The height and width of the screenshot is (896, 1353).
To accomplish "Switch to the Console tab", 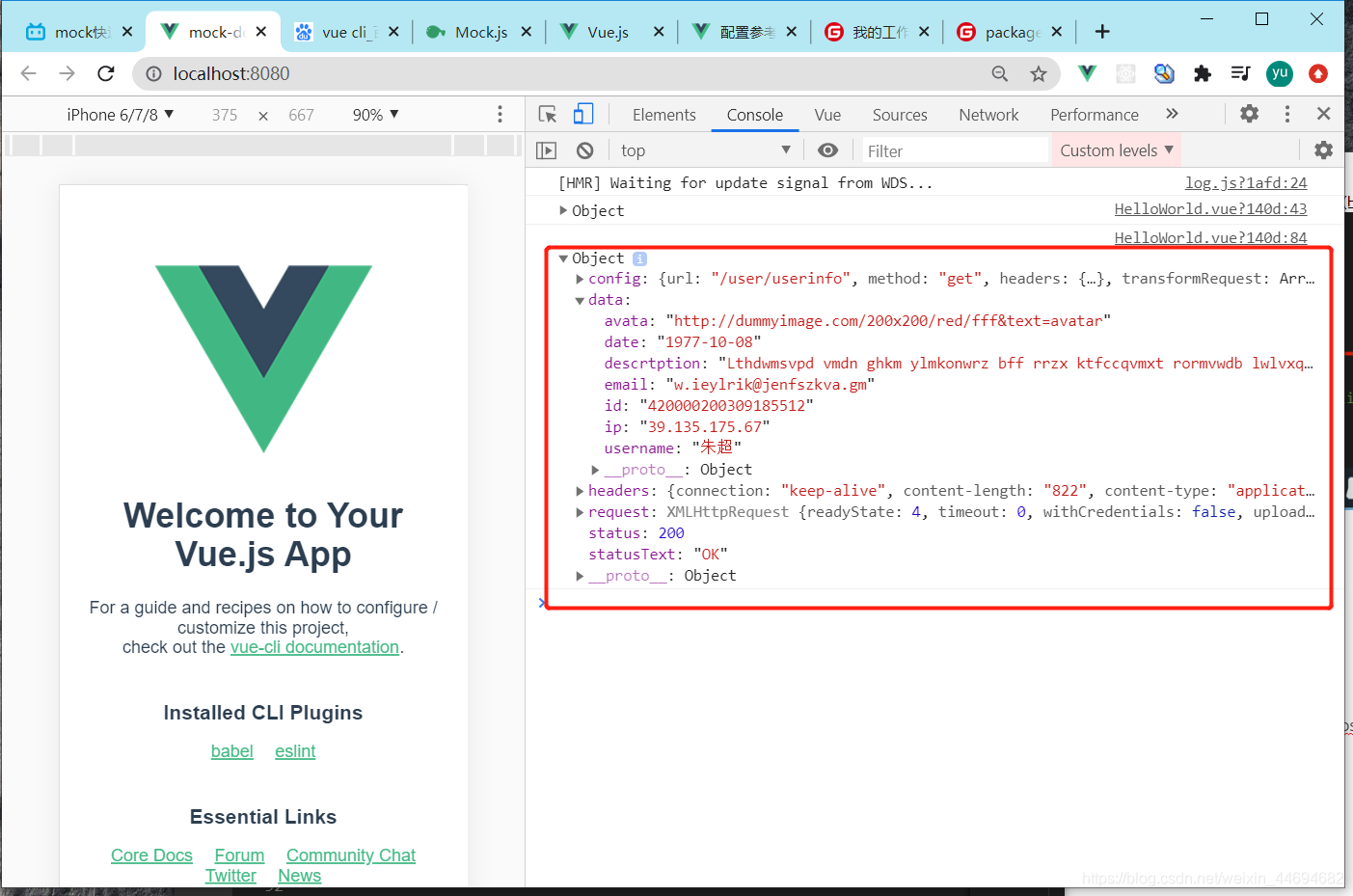I will pyautogui.click(x=755, y=115).
